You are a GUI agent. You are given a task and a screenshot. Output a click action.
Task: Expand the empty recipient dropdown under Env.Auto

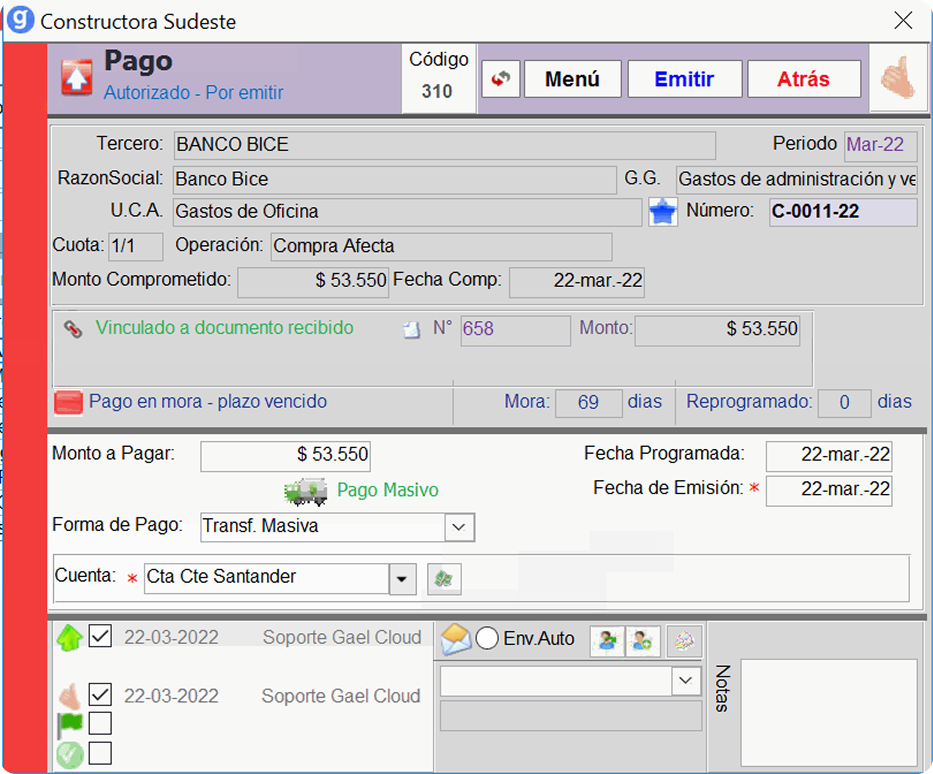(x=685, y=681)
